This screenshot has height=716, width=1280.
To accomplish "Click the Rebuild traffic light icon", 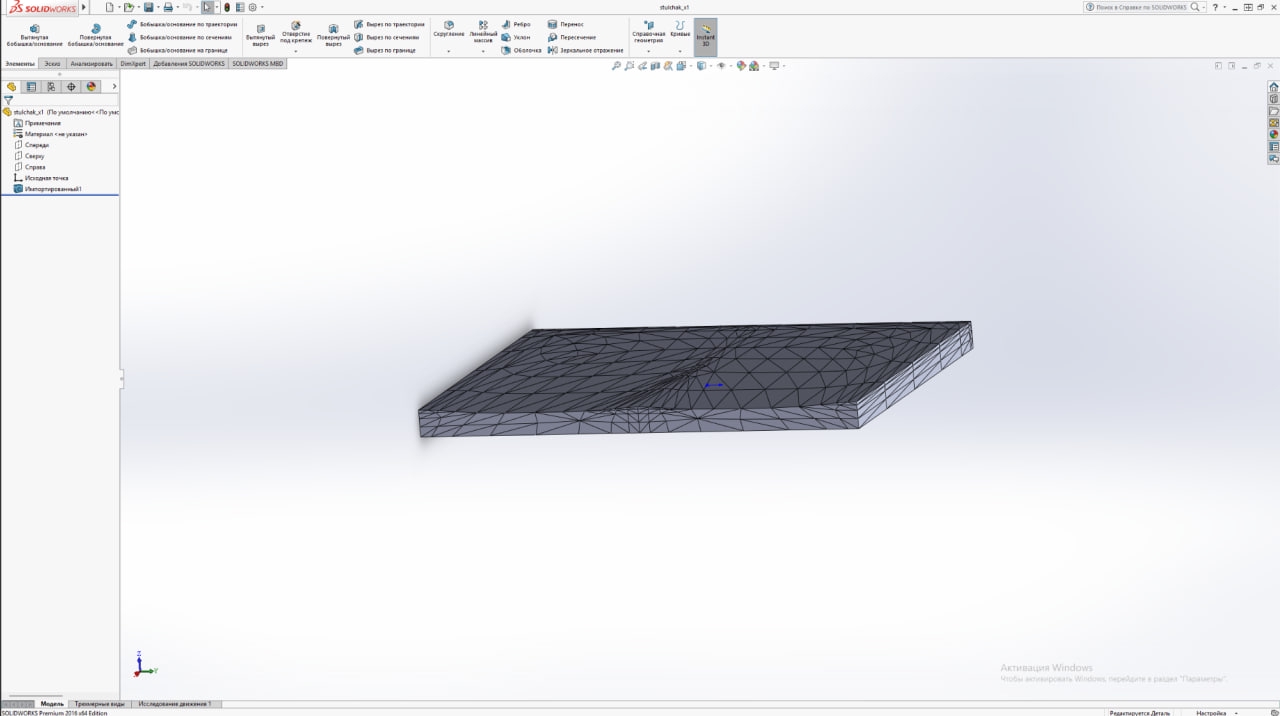I will [227, 7].
